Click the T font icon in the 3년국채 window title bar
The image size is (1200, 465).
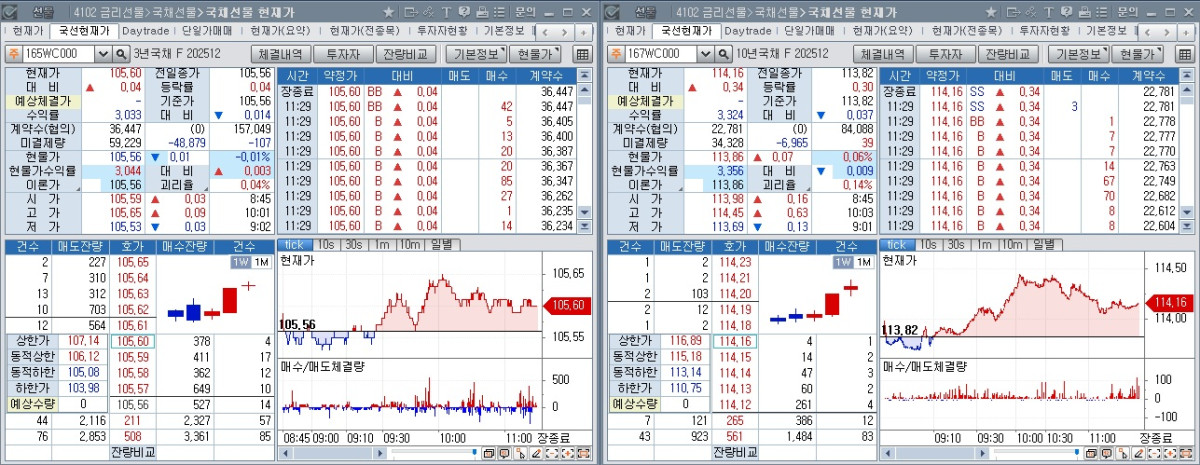click(x=446, y=12)
